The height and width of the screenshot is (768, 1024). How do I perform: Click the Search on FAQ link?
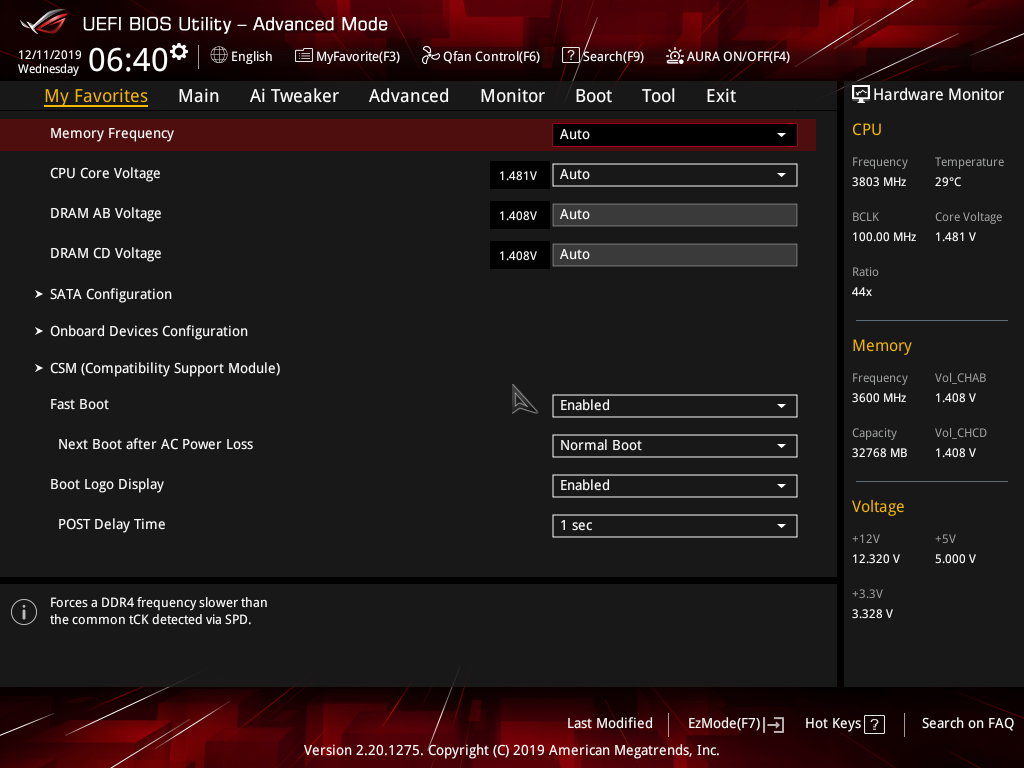tap(967, 723)
